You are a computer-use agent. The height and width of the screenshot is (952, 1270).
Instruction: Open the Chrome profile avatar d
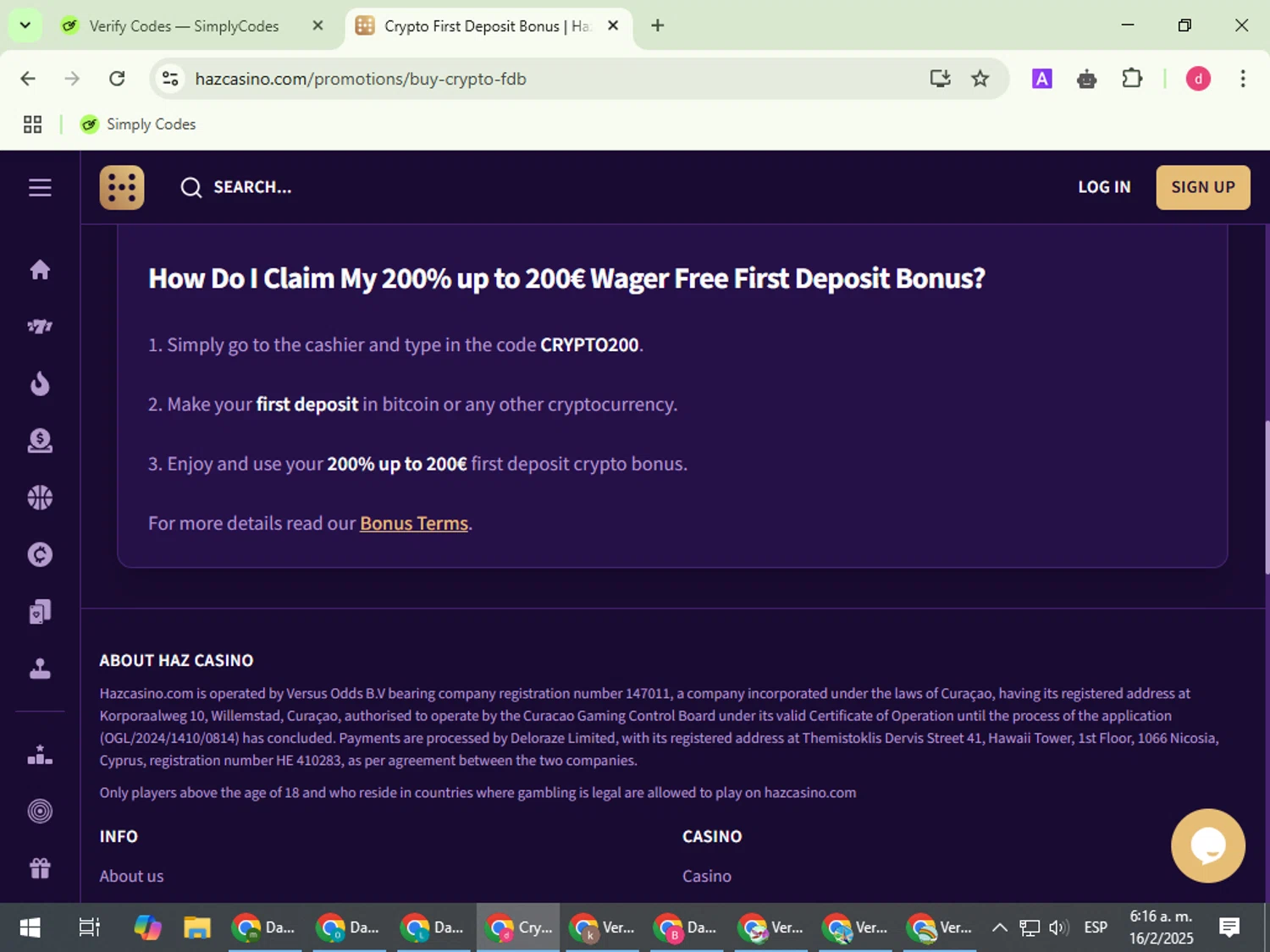1198,79
